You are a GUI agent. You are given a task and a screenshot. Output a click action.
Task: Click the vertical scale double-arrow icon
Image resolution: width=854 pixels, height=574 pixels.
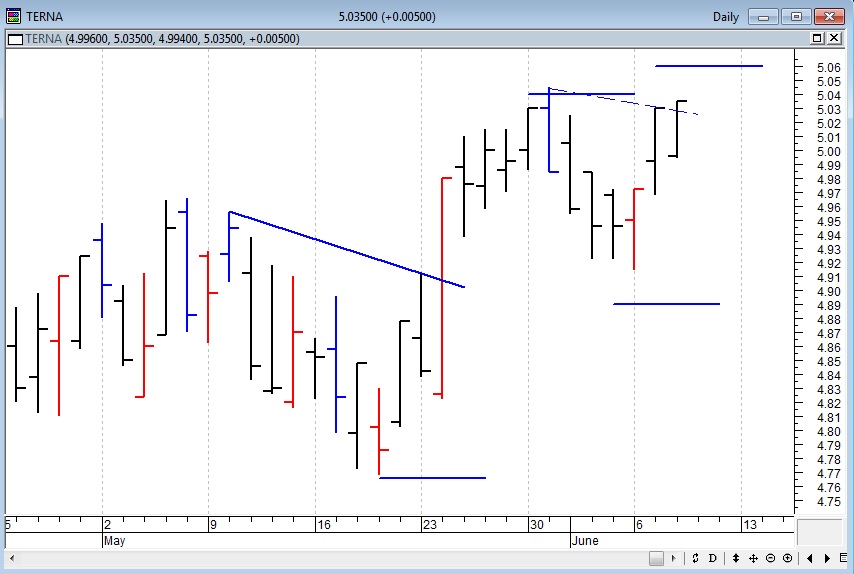click(x=736, y=558)
